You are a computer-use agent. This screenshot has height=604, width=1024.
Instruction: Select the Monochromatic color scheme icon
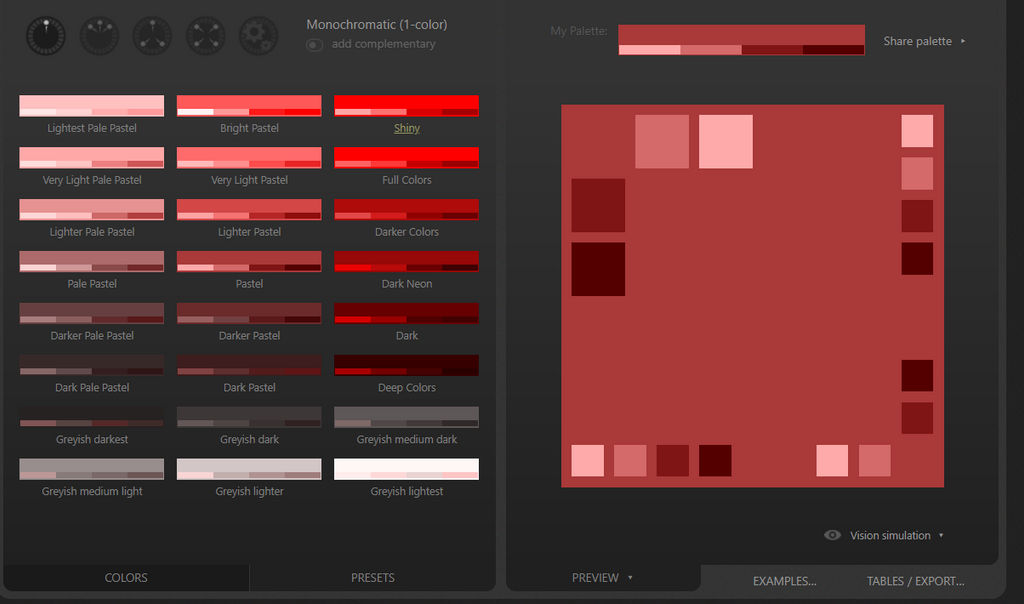pos(46,36)
